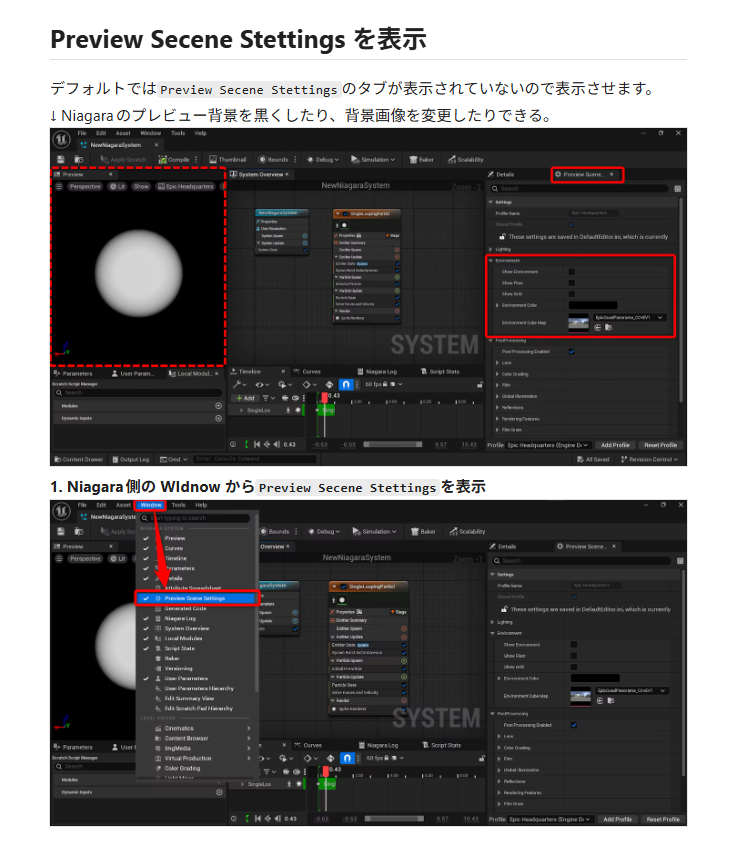Open the 60 fps dropdown in the upper screenshot
This screenshot has height=846, width=733.
coord(383,384)
